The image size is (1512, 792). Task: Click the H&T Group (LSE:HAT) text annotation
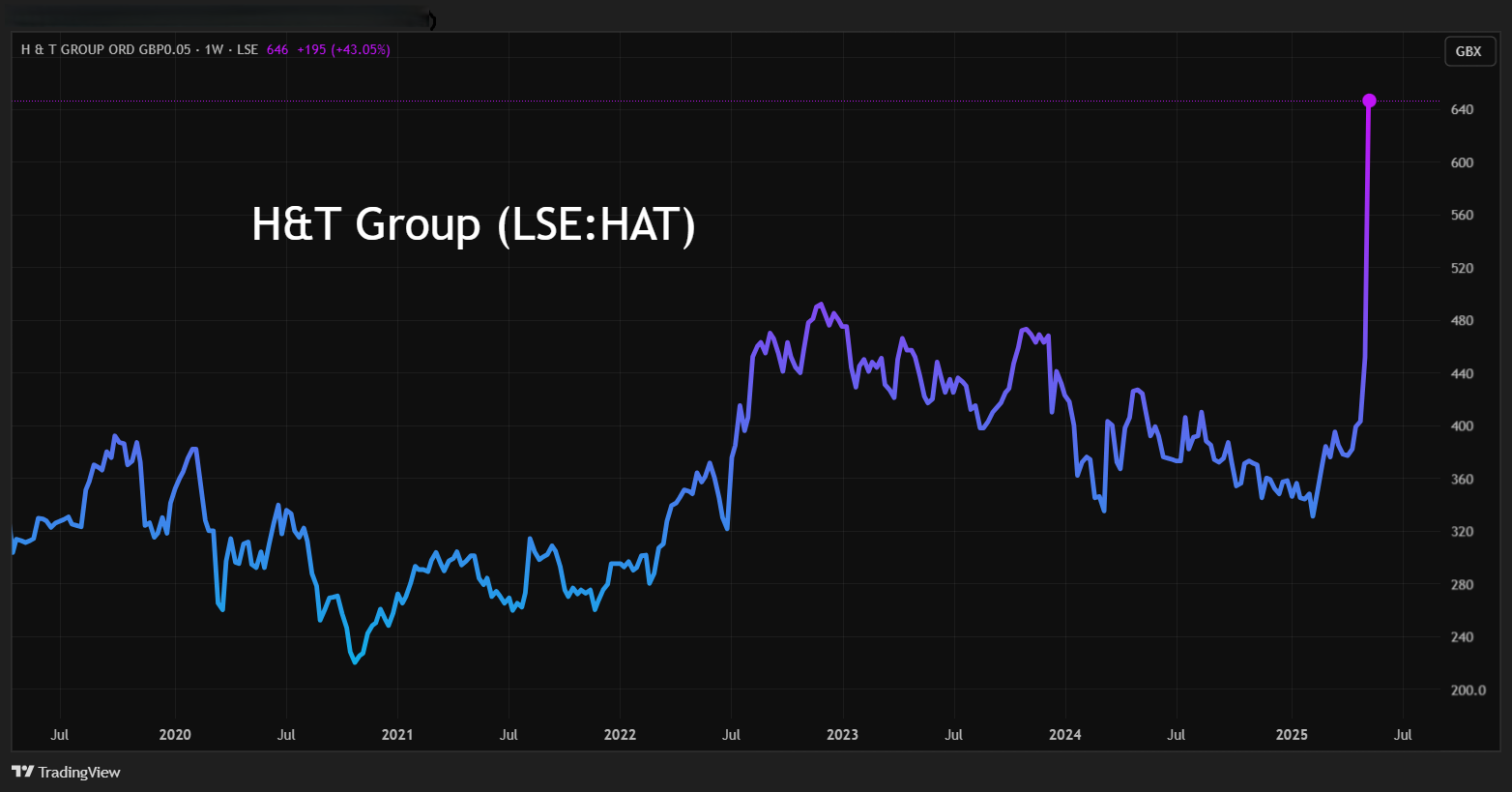[x=474, y=224]
